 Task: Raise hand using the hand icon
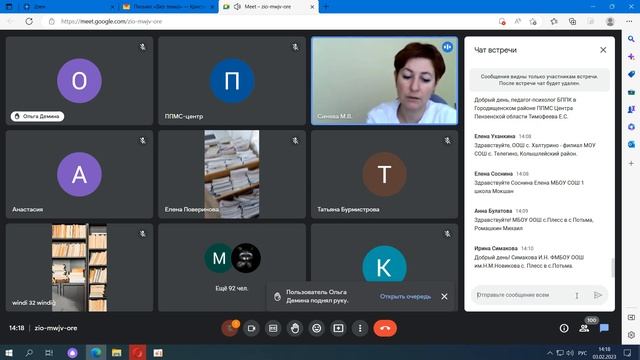click(295, 328)
